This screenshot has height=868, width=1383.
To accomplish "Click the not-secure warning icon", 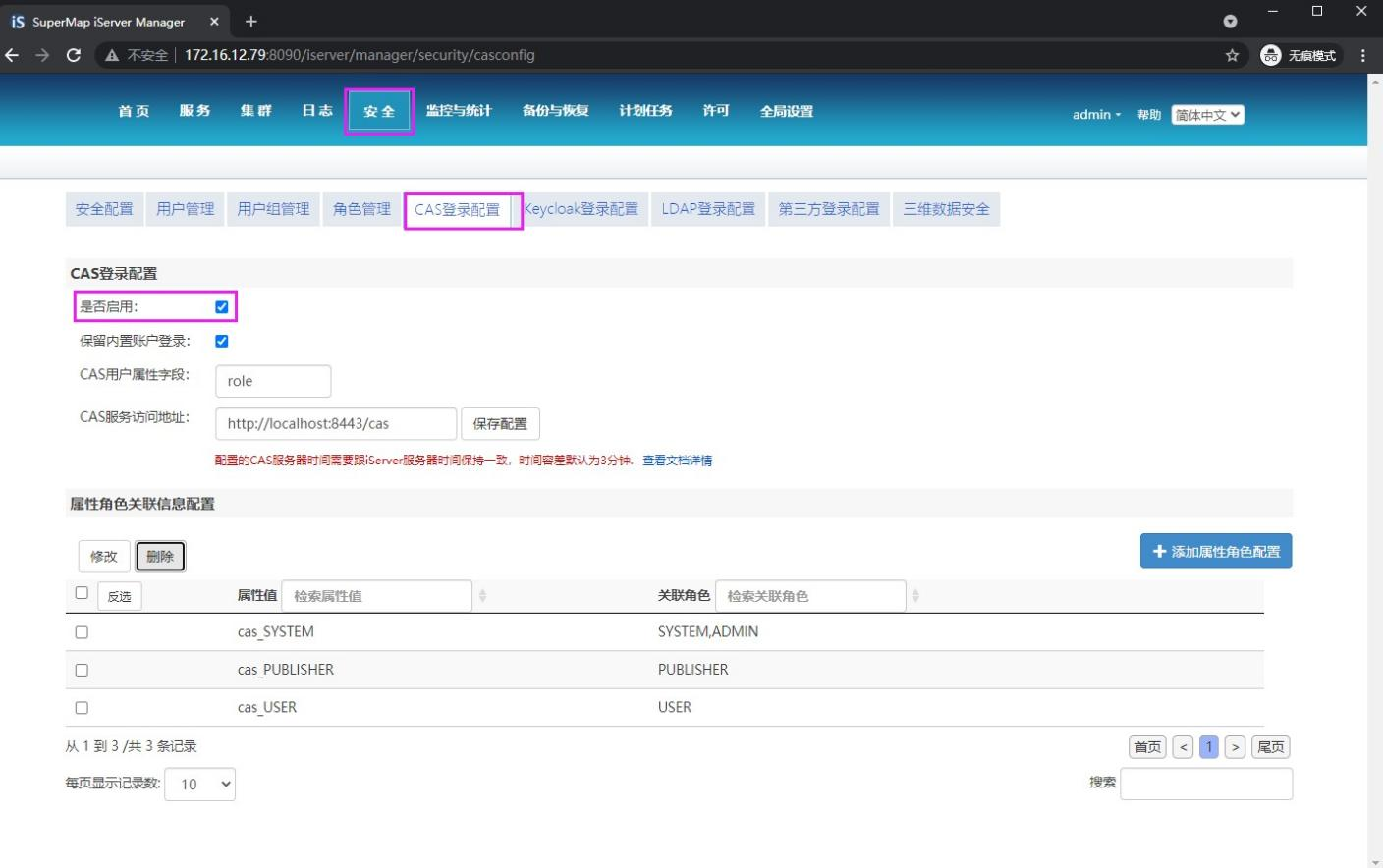I will [112, 55].
